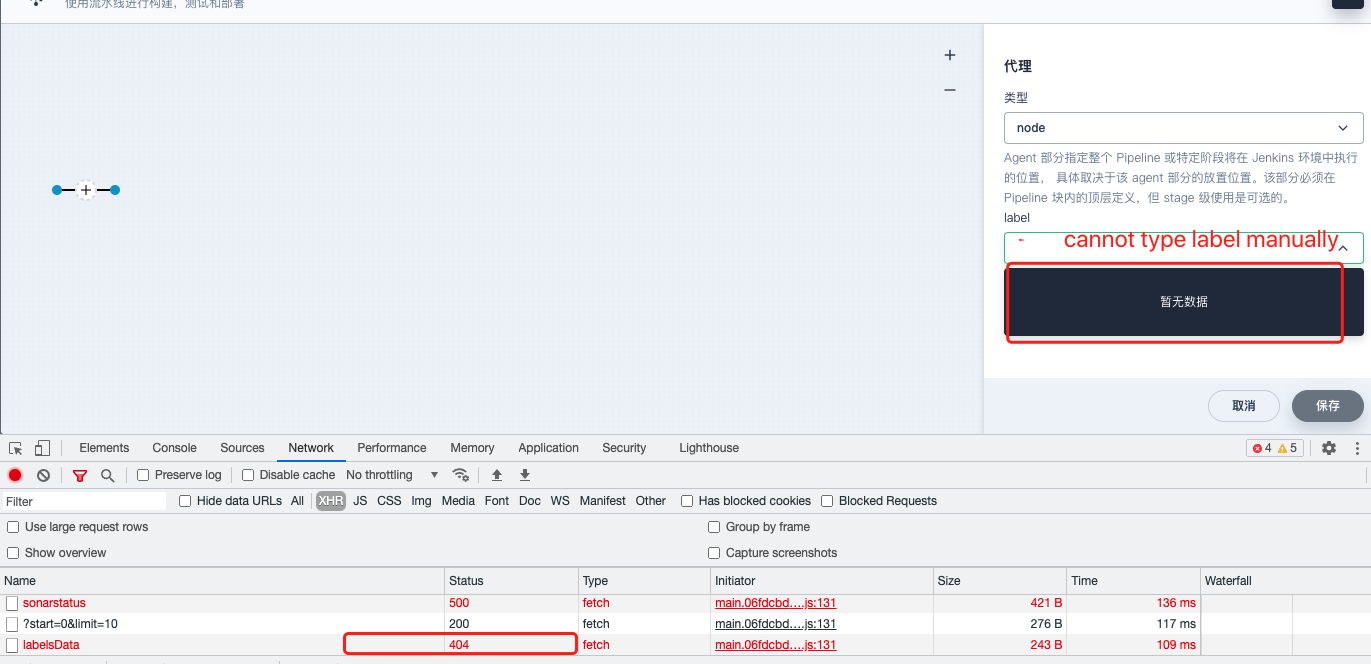This screenshot has height=664, width=1371.
Task: Export HAR file download arrow icon
Action: [x=525, y=475]
